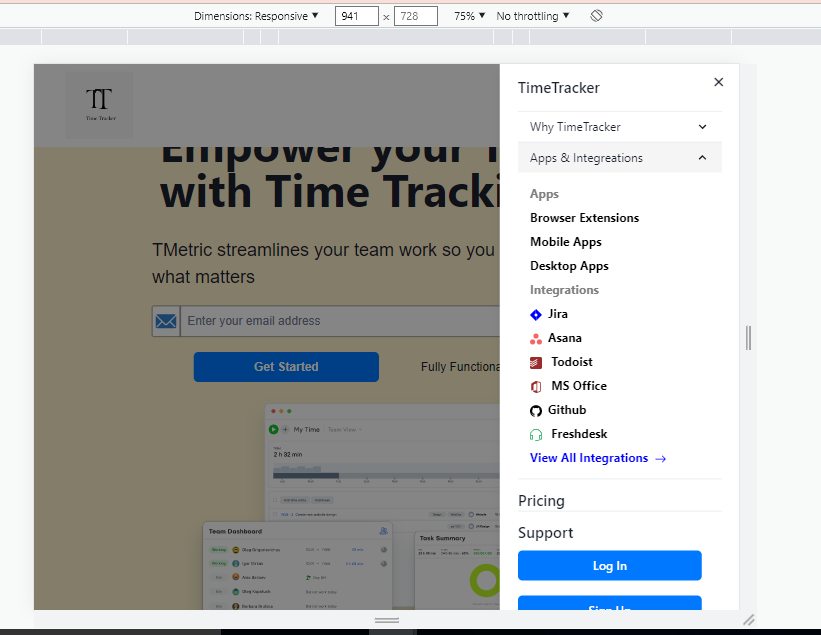Click the Log In button
821x635 pixels.
[x=609, y=565]
